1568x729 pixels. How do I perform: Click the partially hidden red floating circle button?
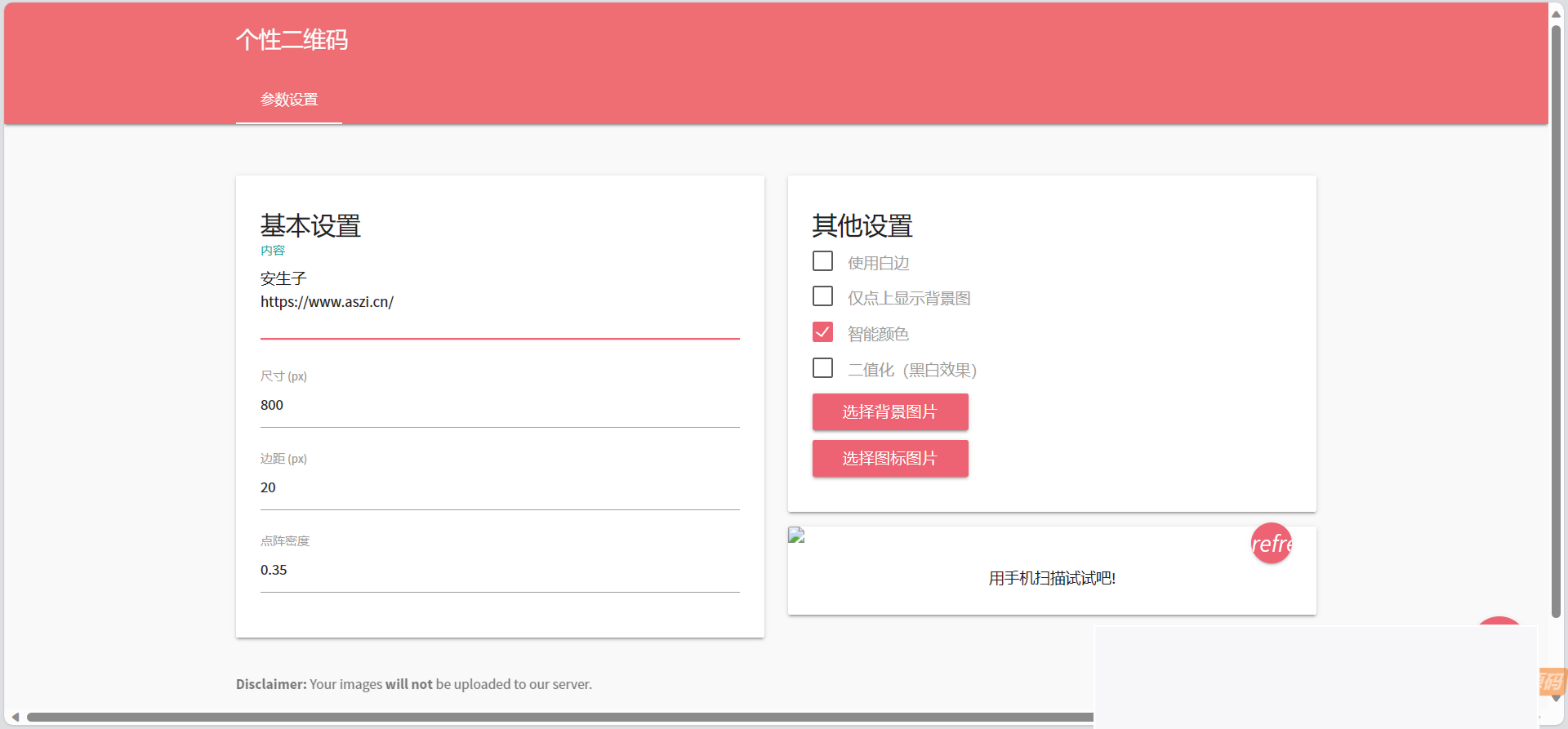pyautogui.click(x=1499, y=621)
